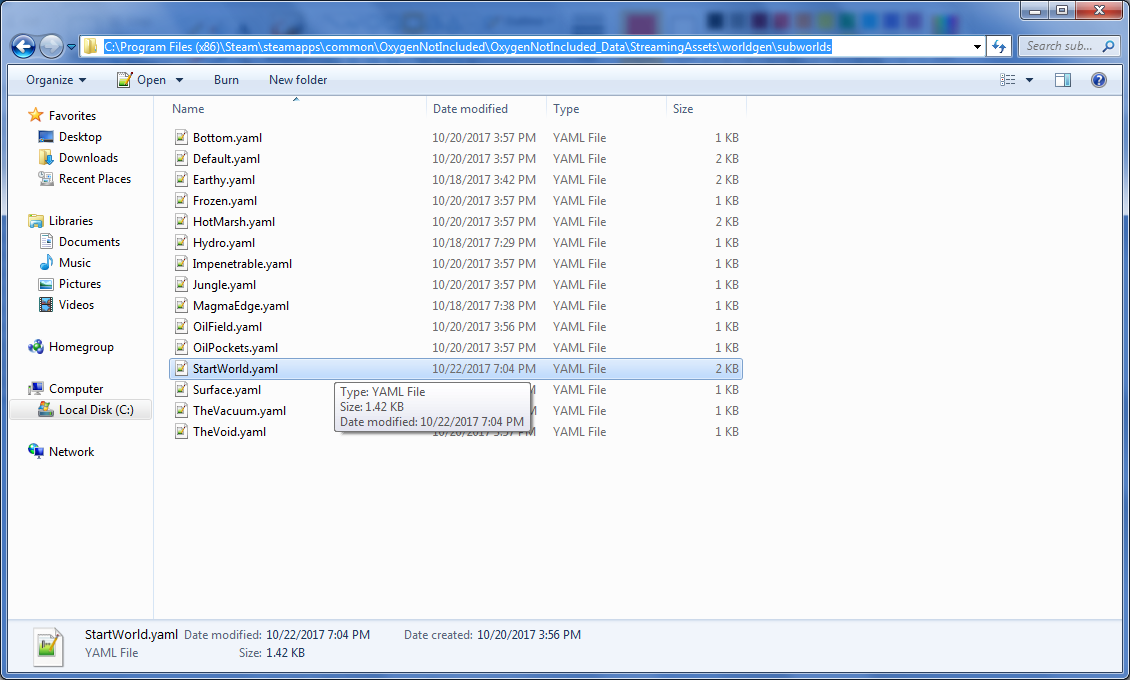This screenshot has height=680, width=1130.
Task: Click the date 10/18/2017 3:42 PM cell
Action: (x=484, y=179)
